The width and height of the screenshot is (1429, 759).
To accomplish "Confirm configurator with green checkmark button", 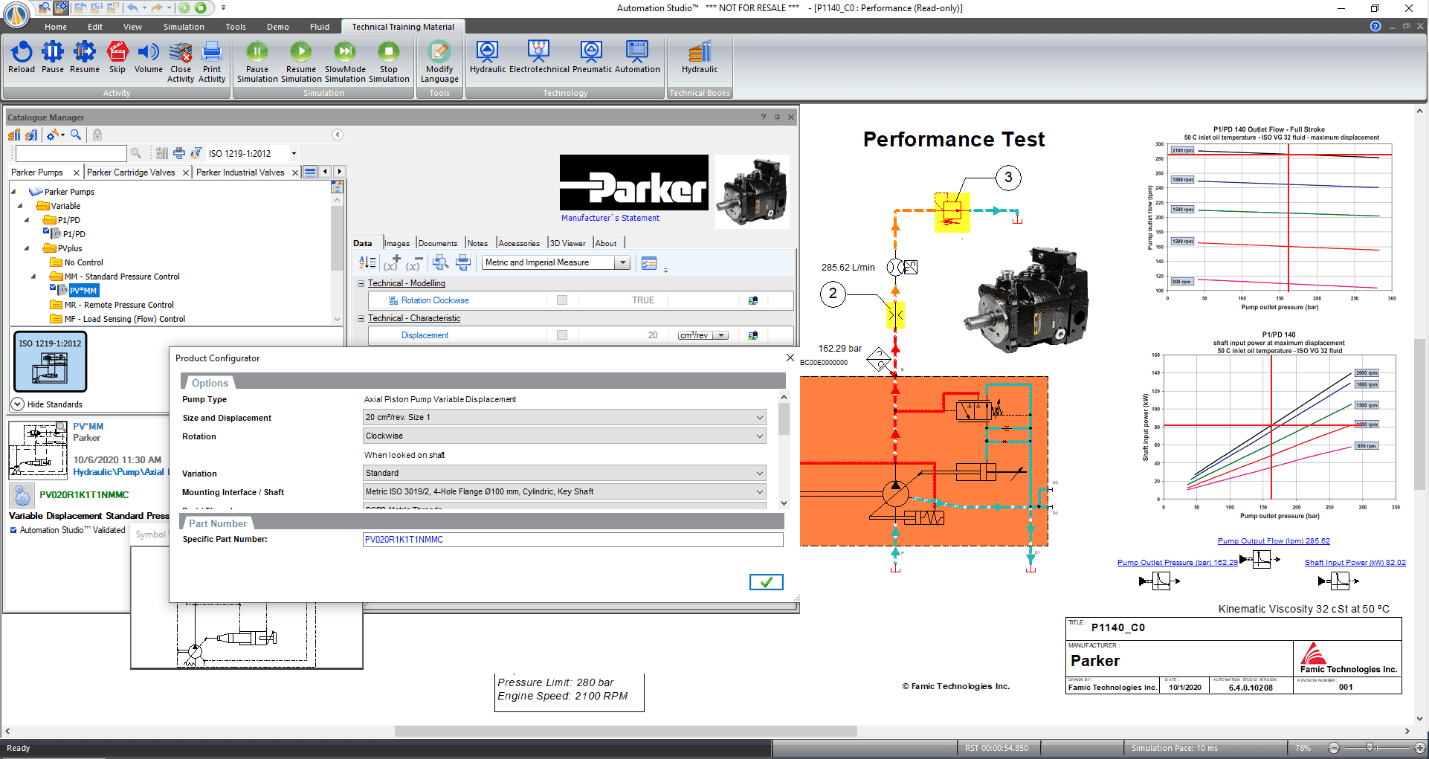I will [766, 581].
